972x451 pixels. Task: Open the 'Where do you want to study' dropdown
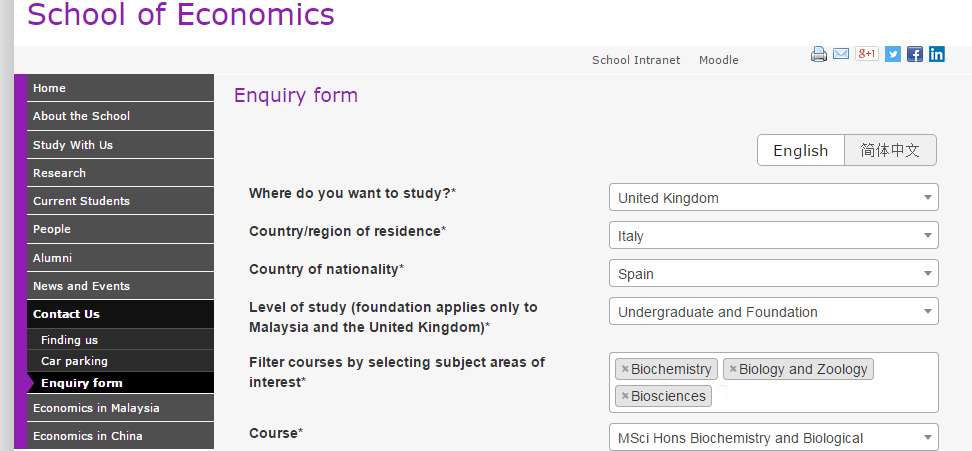point(773,198)
